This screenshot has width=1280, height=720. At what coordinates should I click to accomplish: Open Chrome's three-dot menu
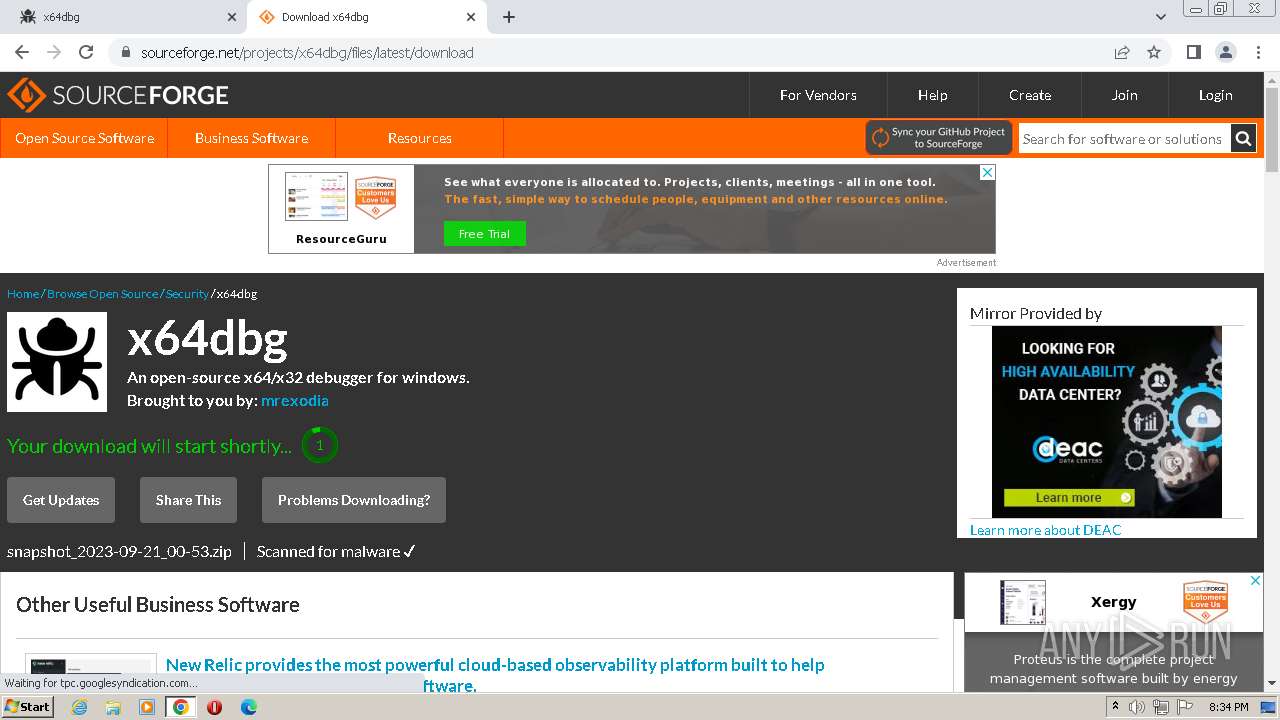tap(1257, 52)
